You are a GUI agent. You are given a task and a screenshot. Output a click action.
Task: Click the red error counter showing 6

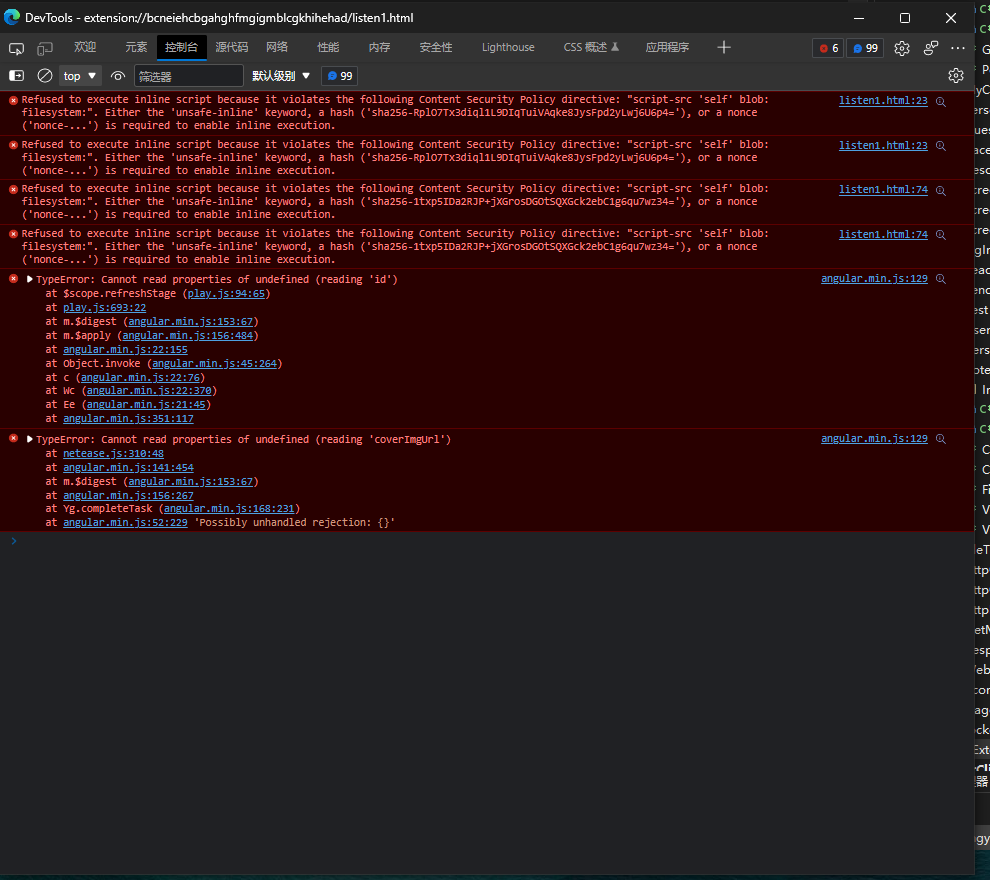click(827, 47)
